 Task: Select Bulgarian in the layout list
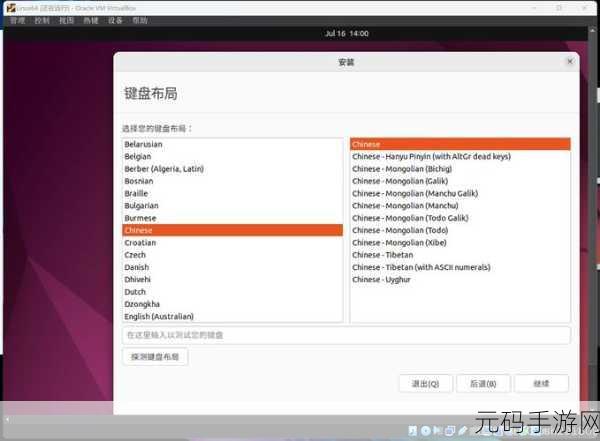(232, 206)
